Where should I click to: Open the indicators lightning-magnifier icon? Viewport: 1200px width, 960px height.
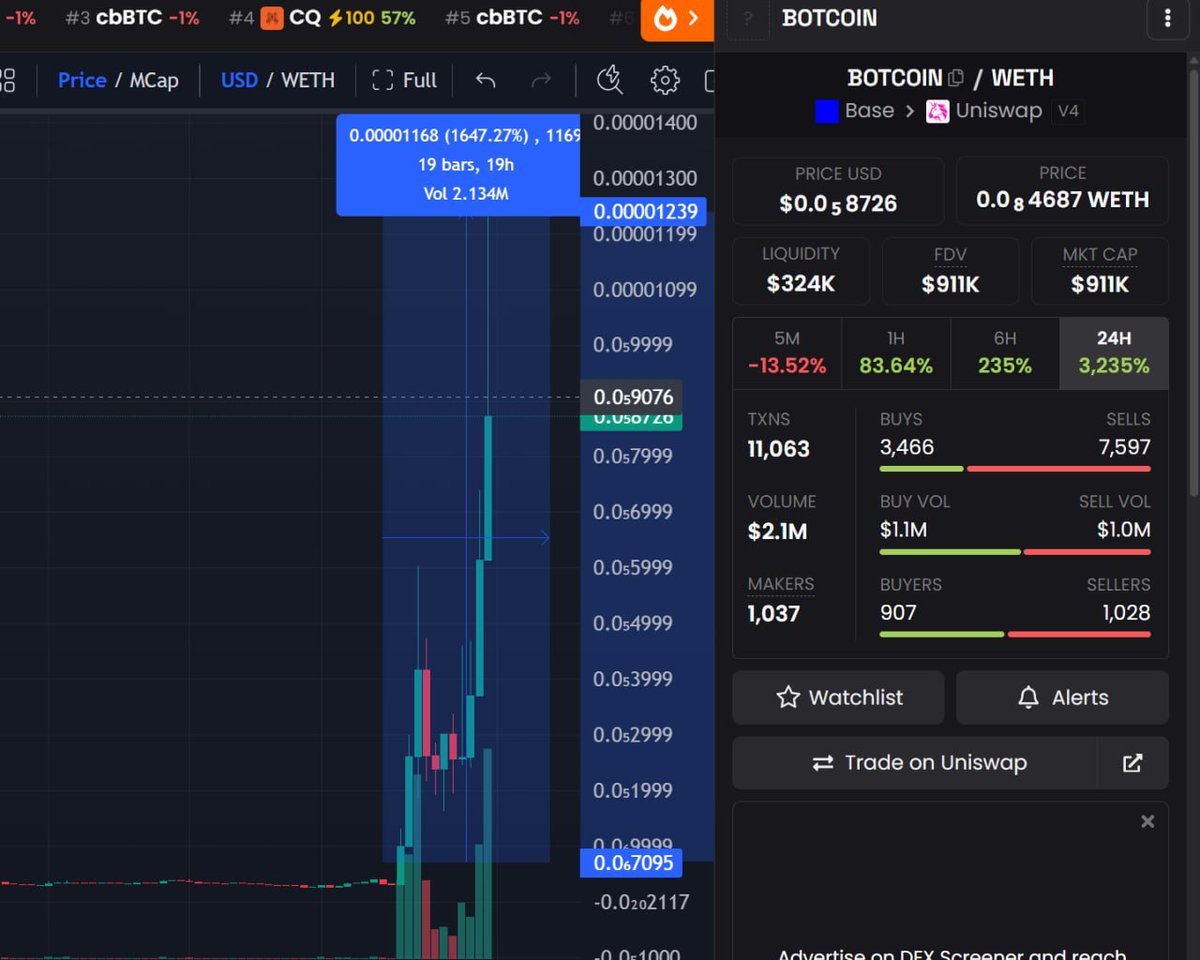pos(610,80)
